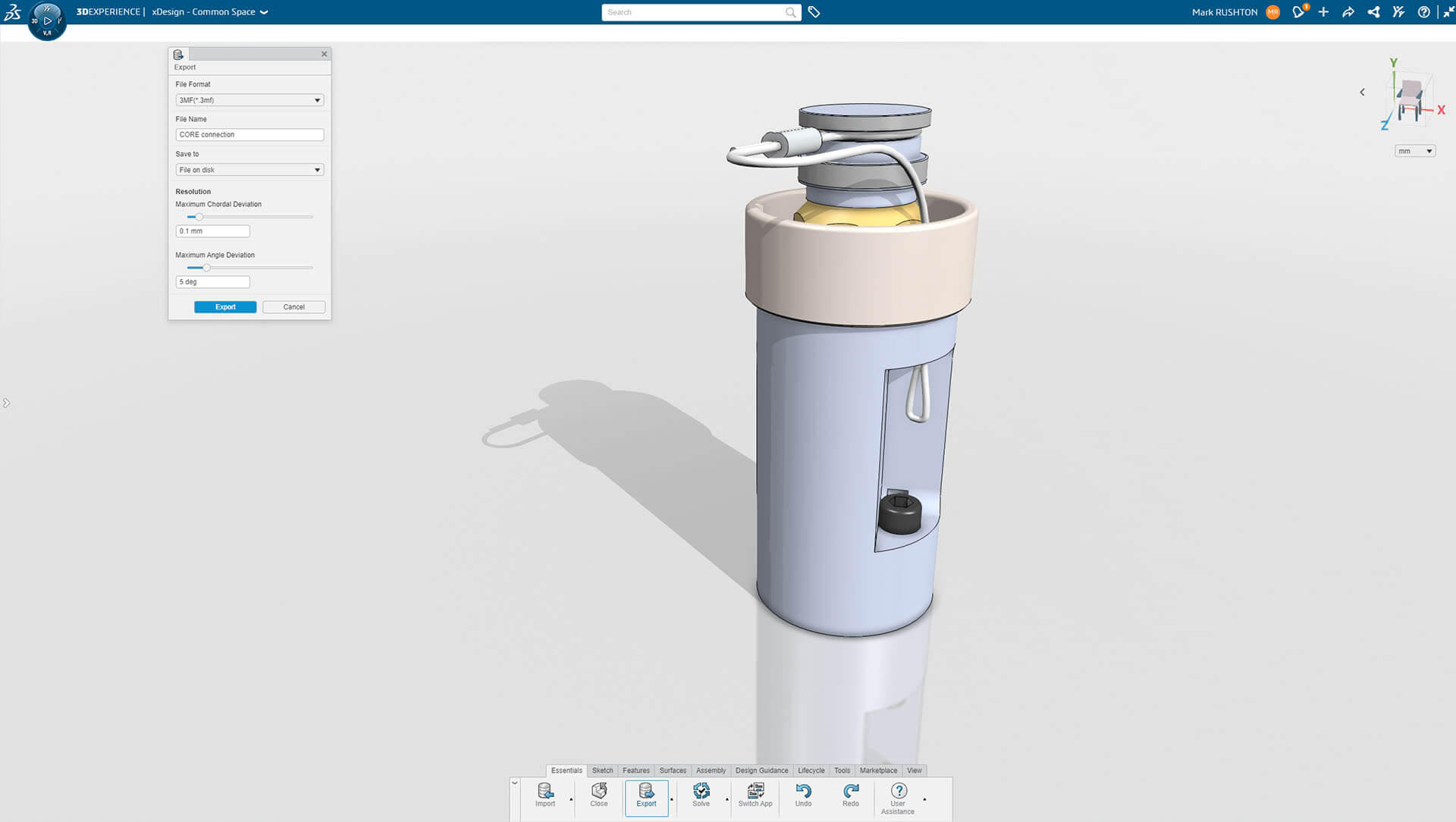Collapse the view cube panel arrow

pos(1362,93)
